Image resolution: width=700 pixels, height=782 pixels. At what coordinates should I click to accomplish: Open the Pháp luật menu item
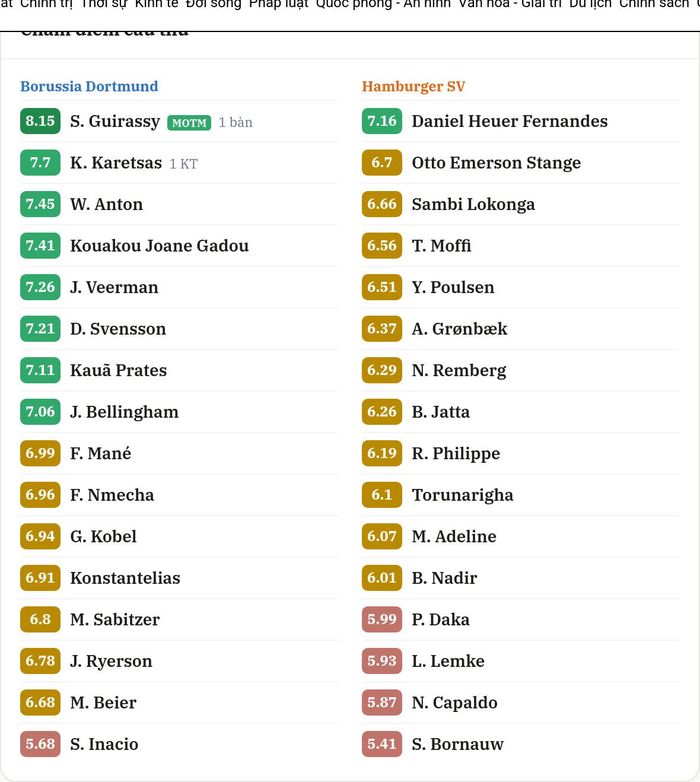(x=279, y=4)
